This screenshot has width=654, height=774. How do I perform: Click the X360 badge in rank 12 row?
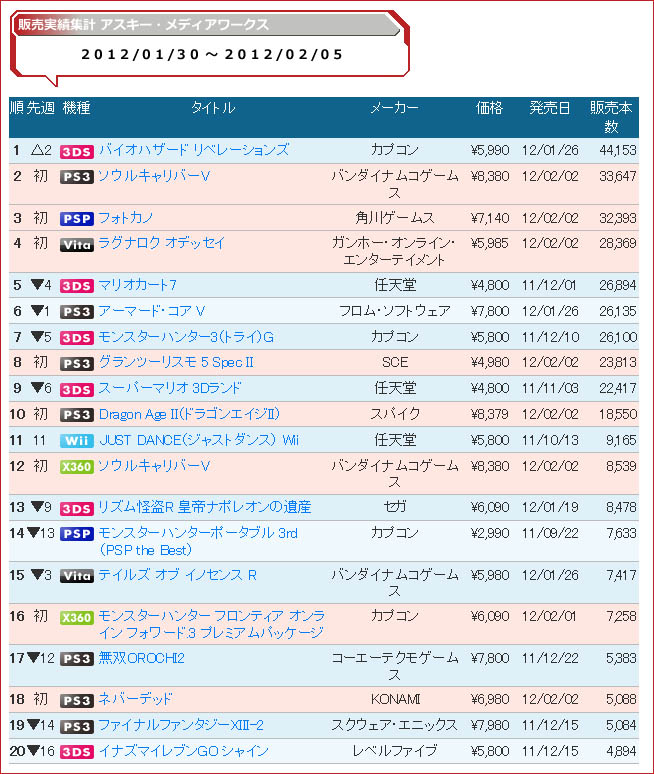pos(77,467)
